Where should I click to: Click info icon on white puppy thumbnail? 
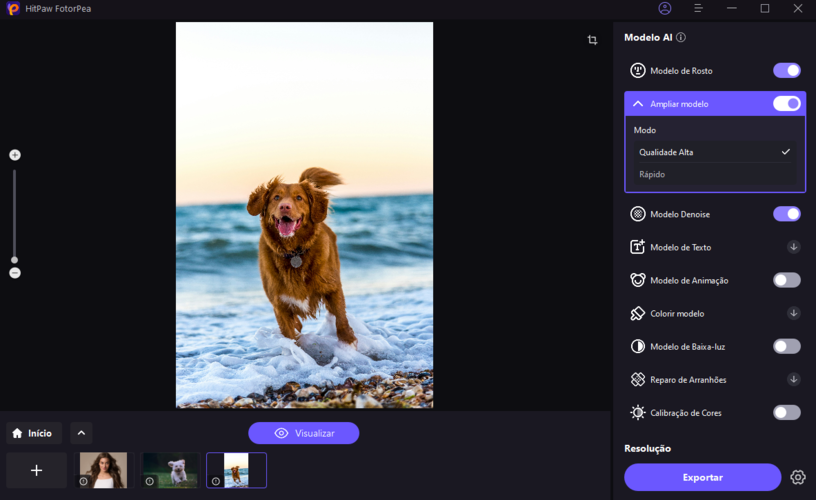149,481
